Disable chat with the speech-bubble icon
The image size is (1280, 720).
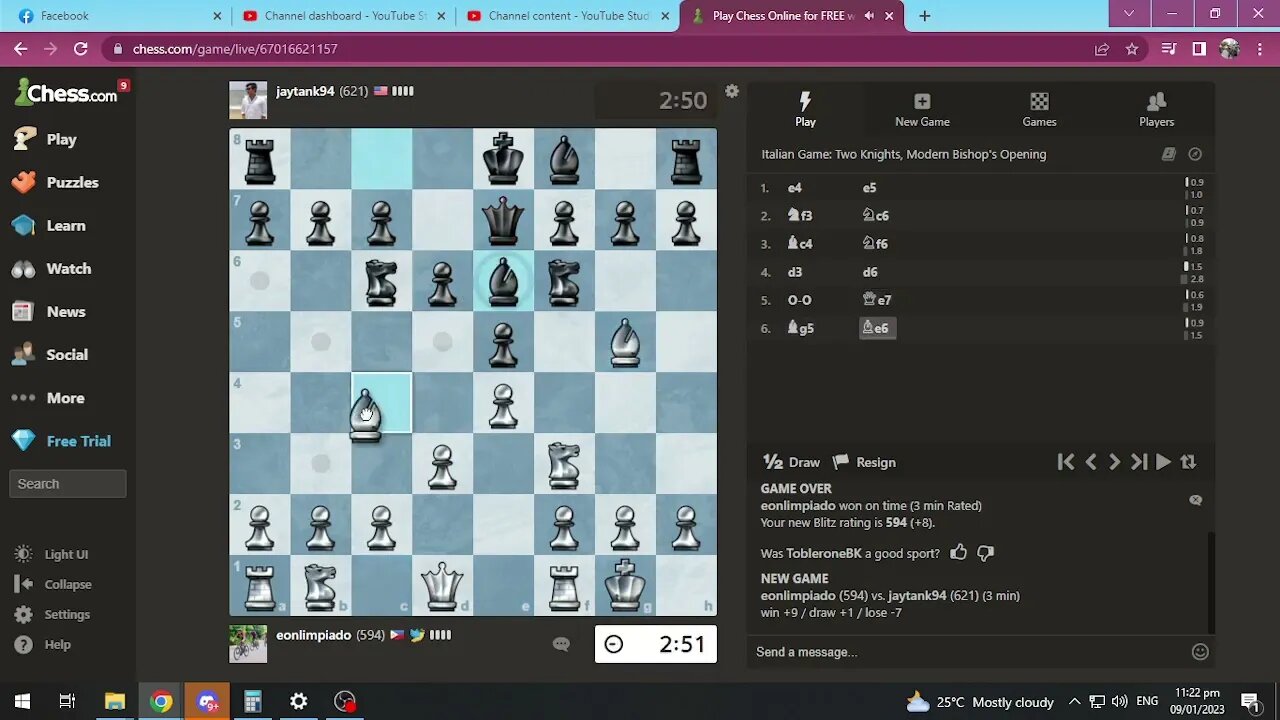[x=1195, y=499]
